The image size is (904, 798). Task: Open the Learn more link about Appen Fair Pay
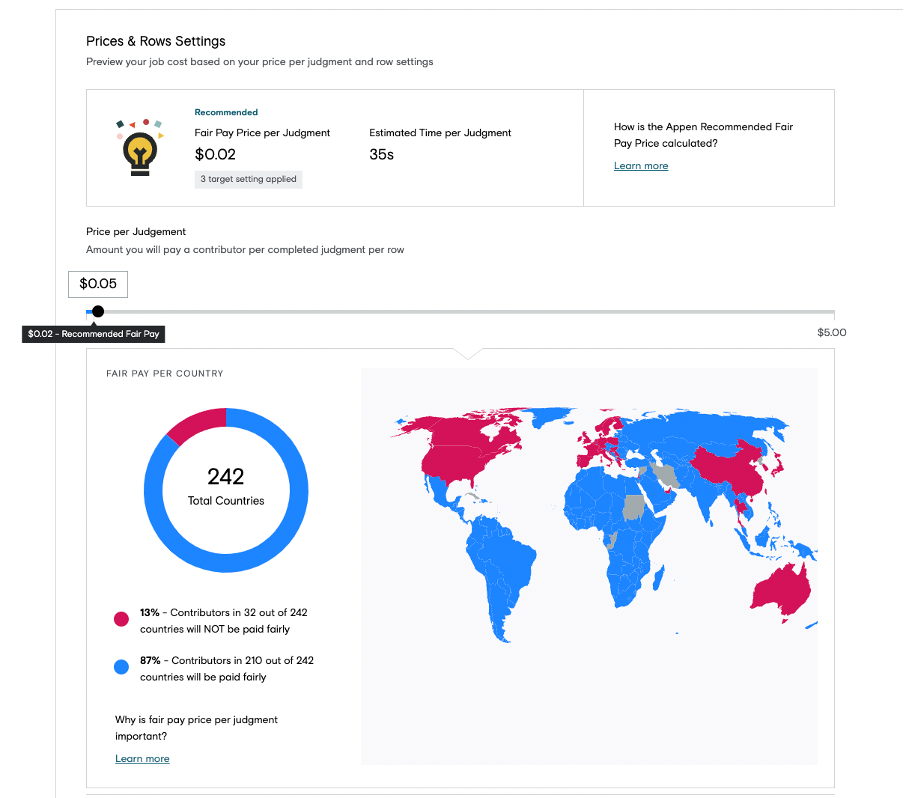click(641, 166)
